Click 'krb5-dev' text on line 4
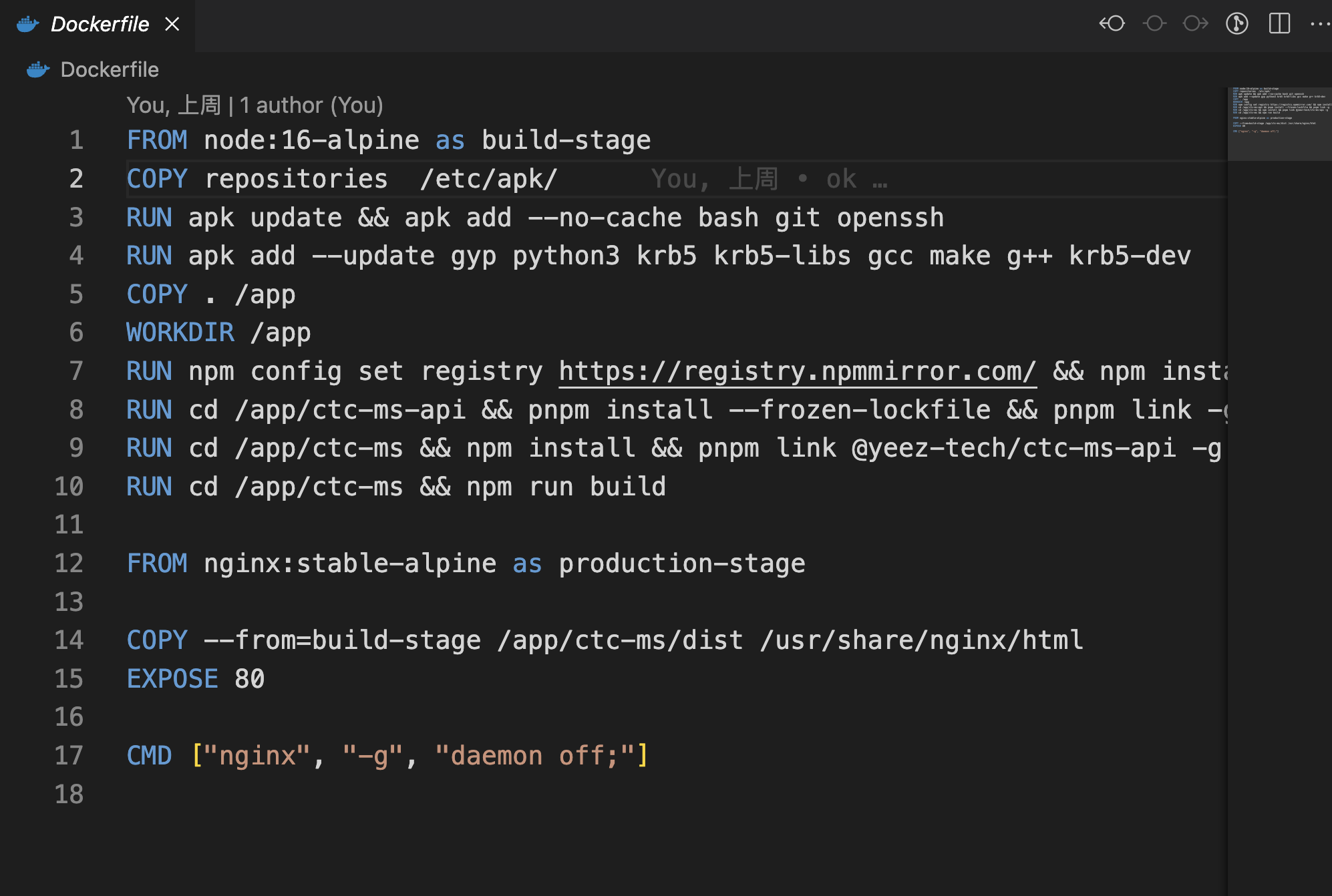Image resolution: width=1332 pixels, height=896 pixels. point(1130,256)
